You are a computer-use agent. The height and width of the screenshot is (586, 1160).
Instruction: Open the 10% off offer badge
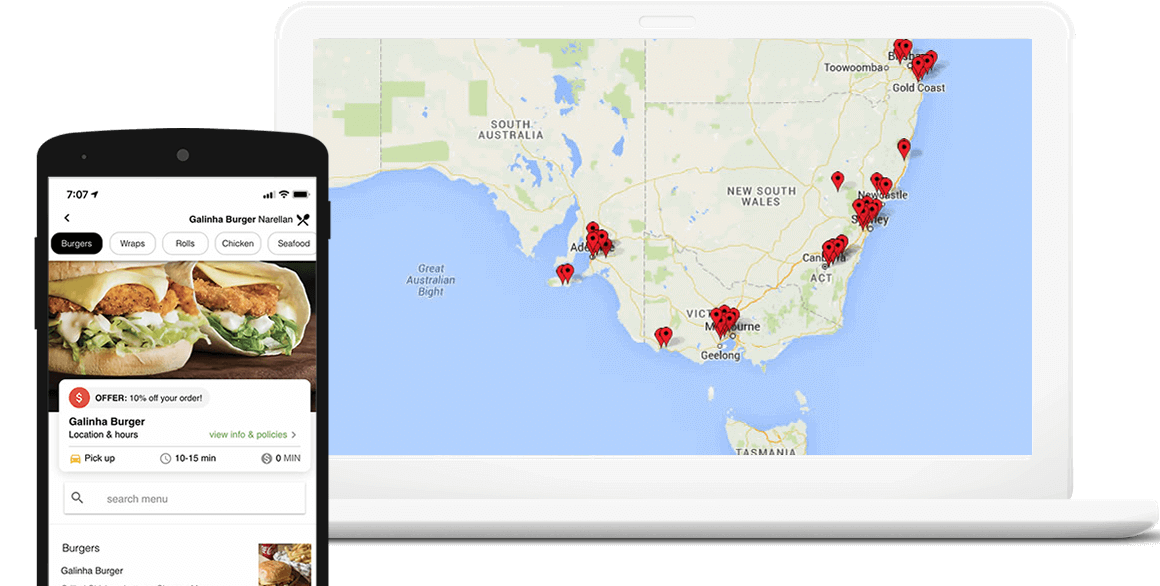point(138,398)
